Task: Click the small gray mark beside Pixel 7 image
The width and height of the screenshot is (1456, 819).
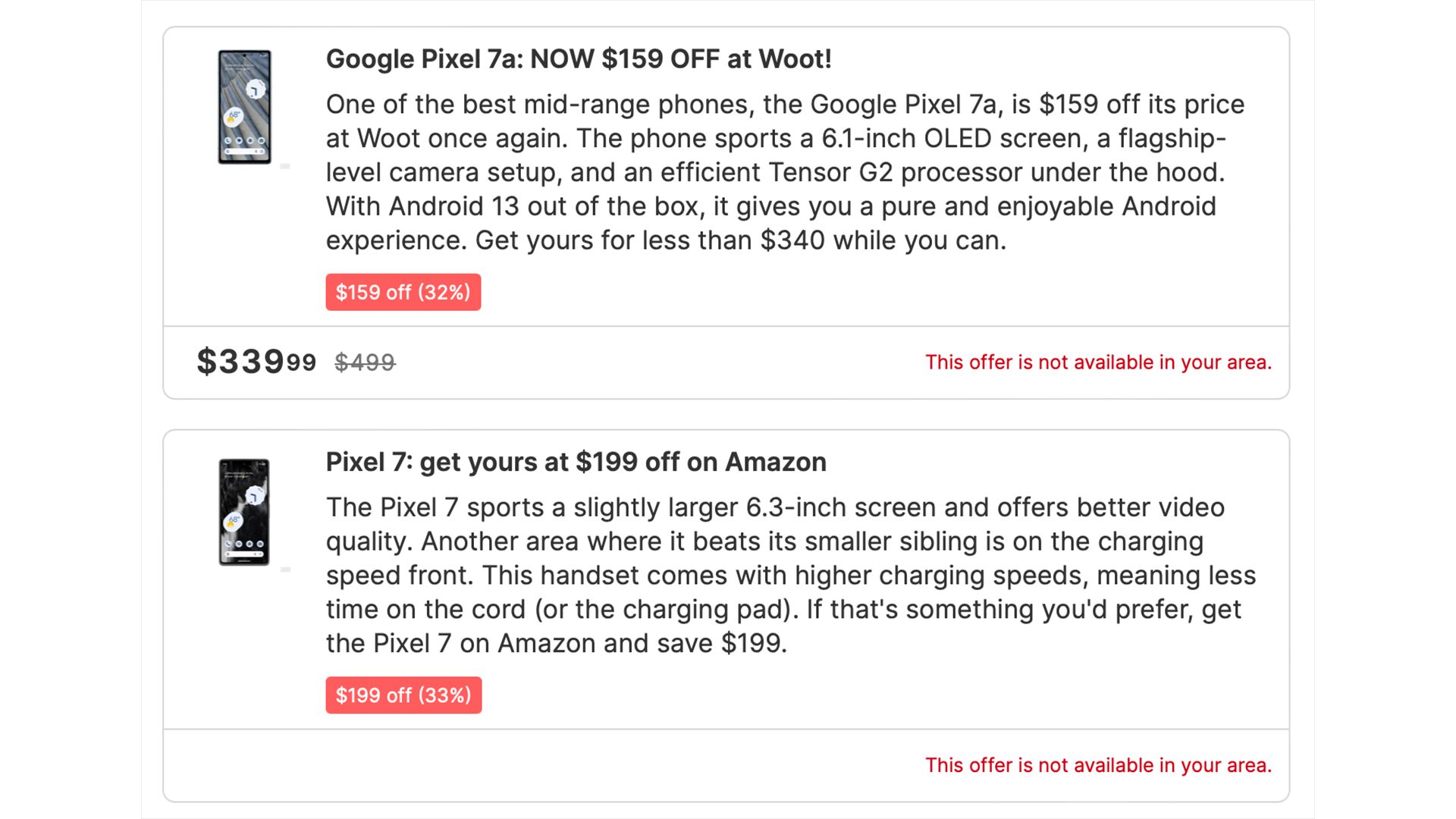Action: click(x=285, y=570)
